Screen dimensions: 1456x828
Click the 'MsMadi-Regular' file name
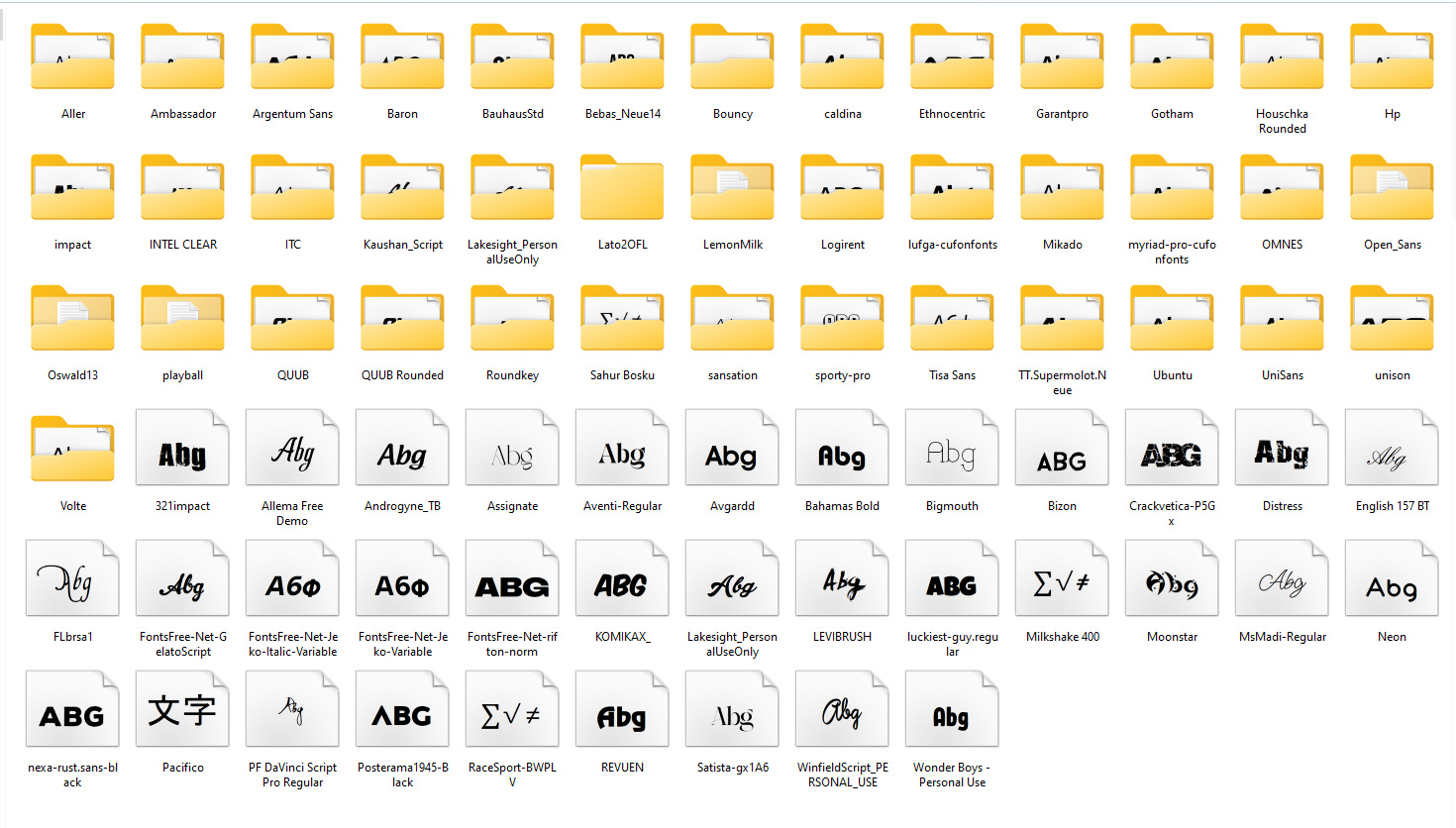click(1283, 637)
